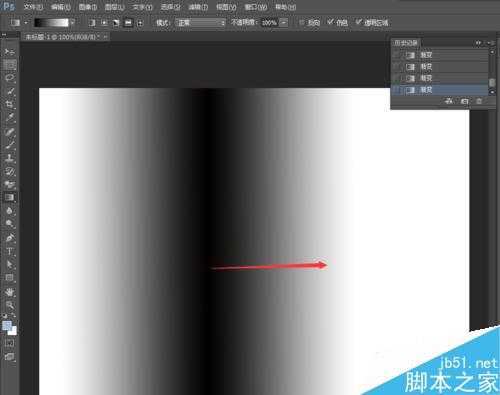Create a new history snapshot
Image resolution: width=500 pixels, height=395 pixels.
click(464, 101)
